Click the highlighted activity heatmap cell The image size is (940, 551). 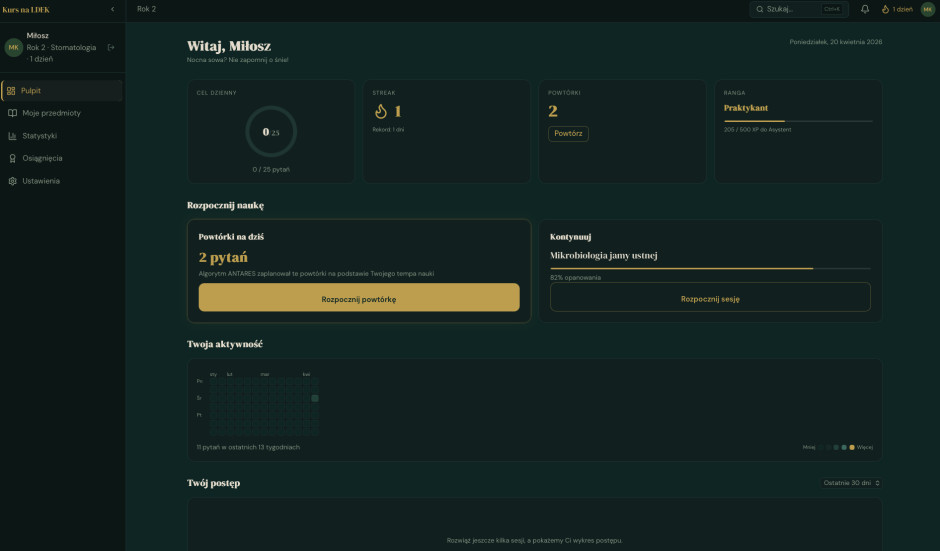pos(315,398)
